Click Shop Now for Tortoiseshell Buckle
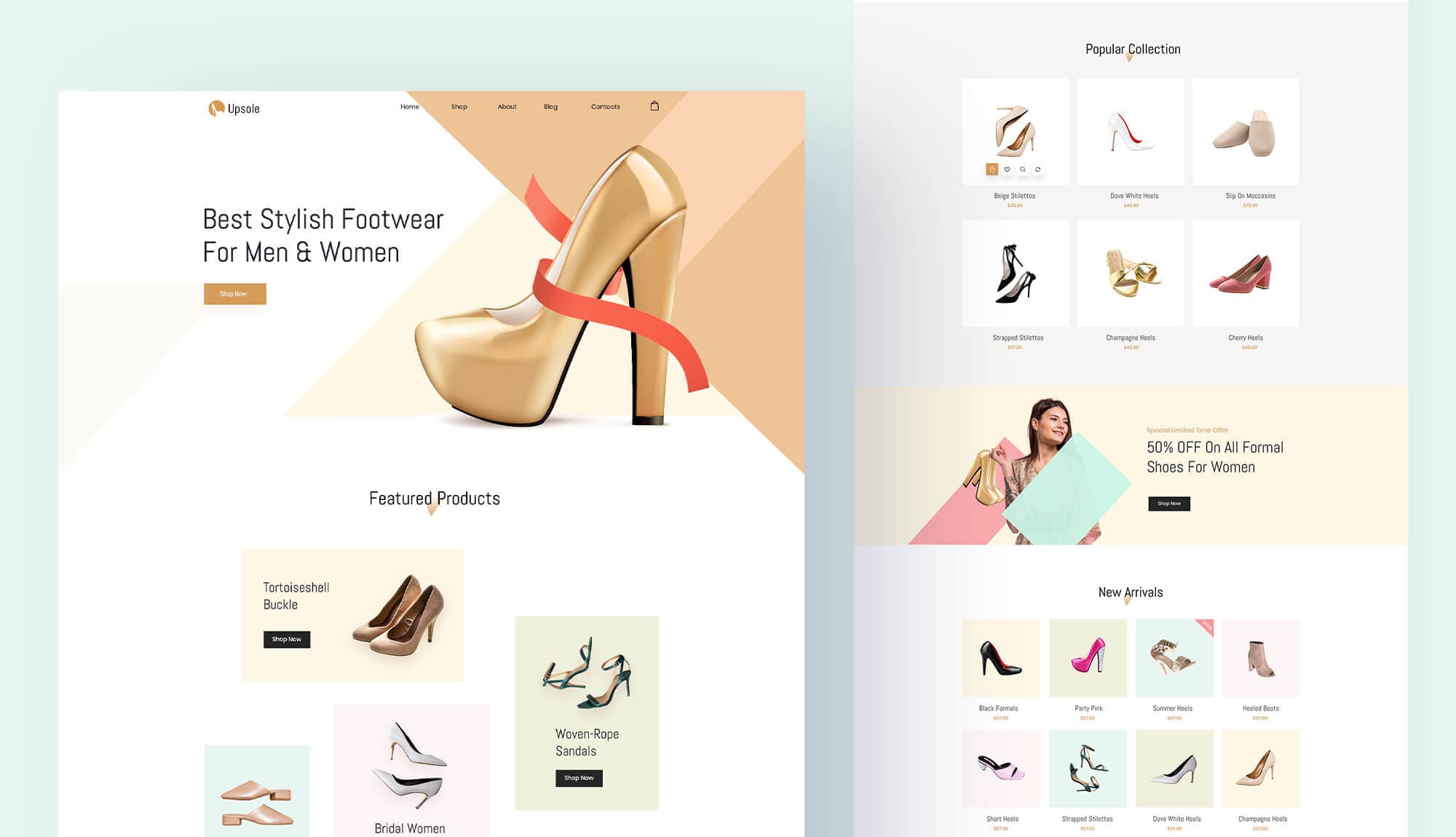Image resolution: width=1456 pixels, height=837 pixels. [286, 639]
